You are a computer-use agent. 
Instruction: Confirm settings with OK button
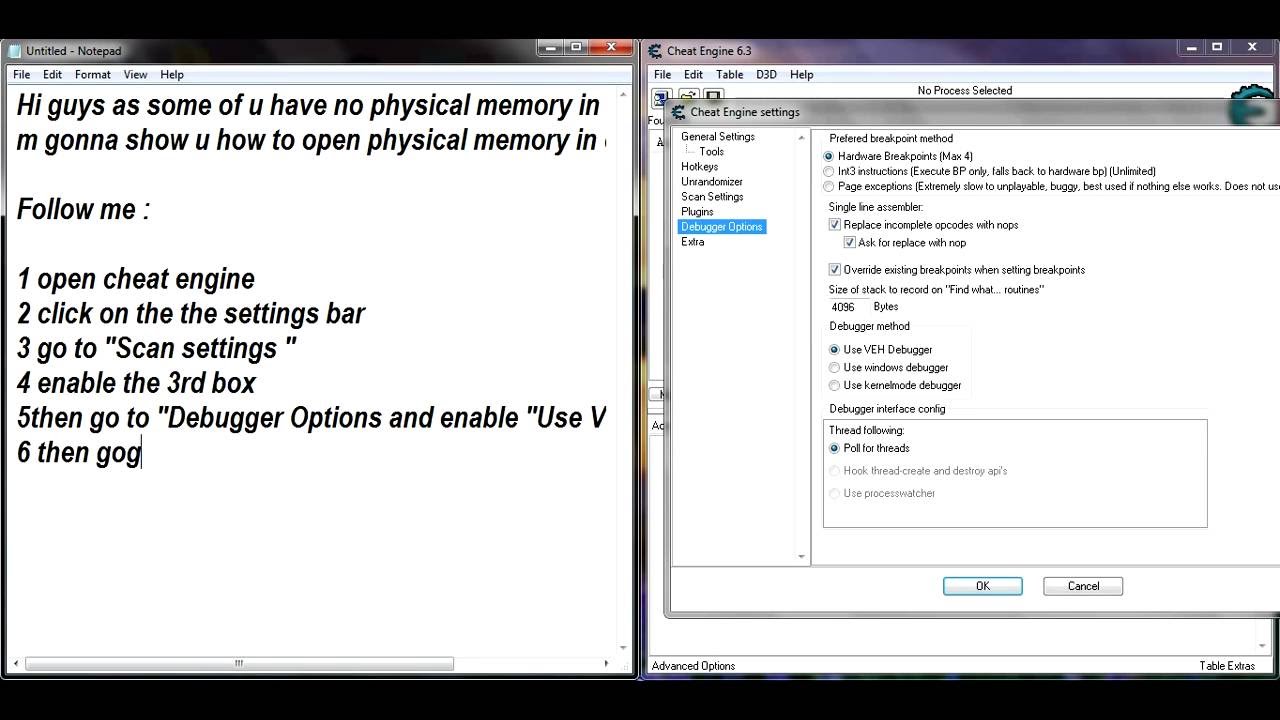tap(983, 587)
